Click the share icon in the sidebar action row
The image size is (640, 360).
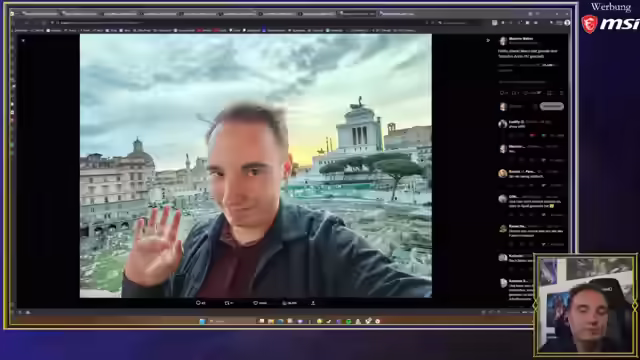pyautogui.click(x=561, y=93)
